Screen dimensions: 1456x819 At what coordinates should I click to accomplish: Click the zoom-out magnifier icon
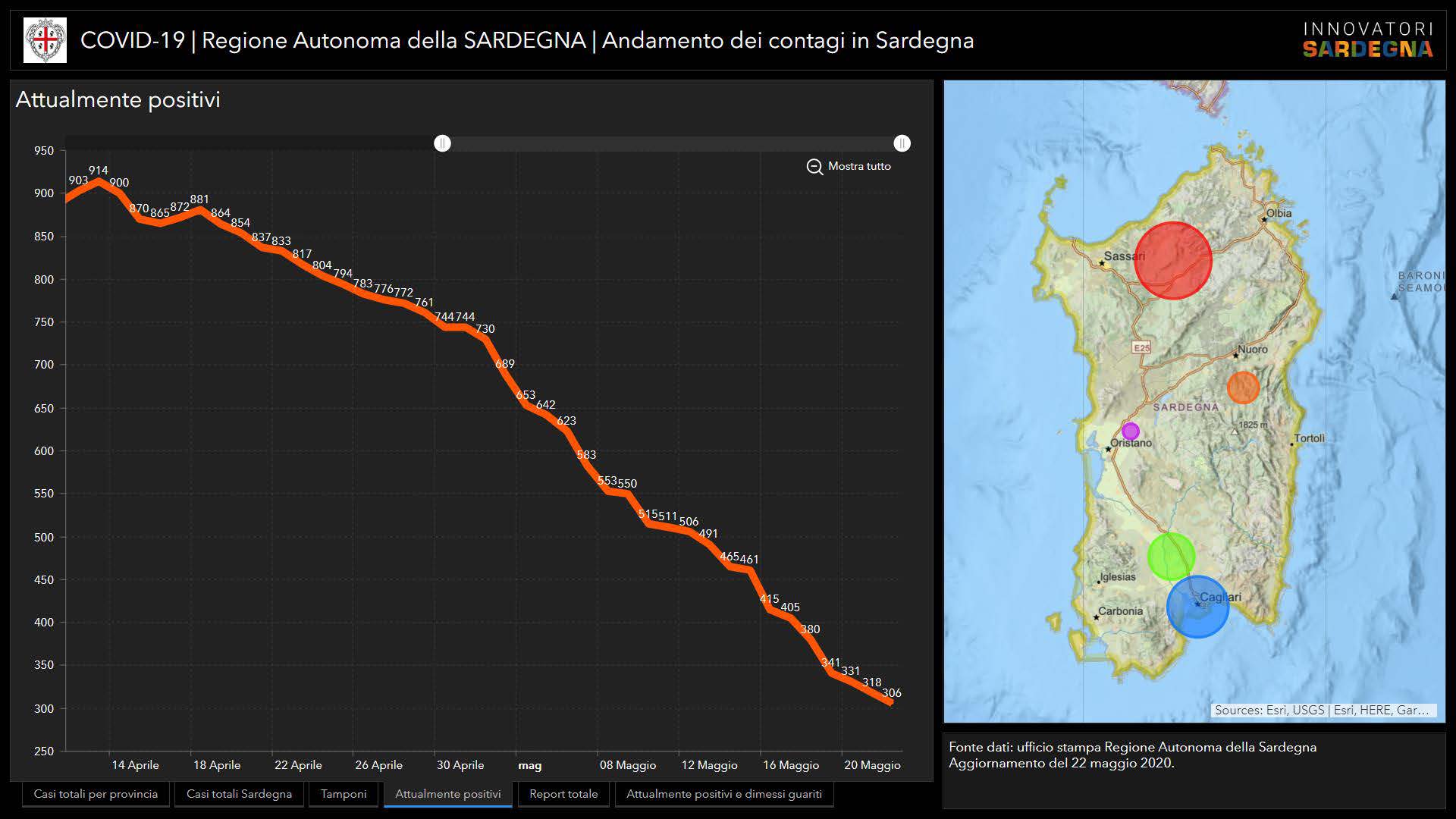tap(814, 167)
